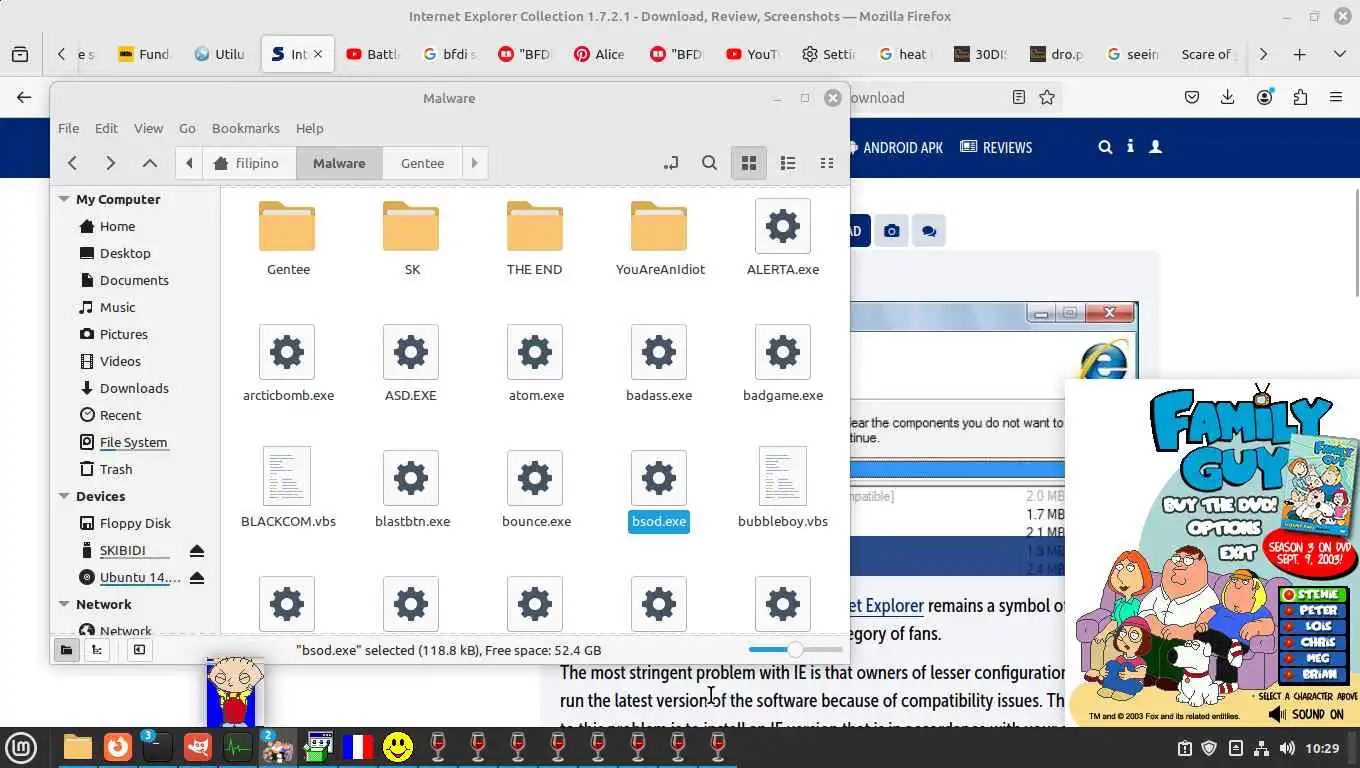This screenshot has width=1360, height=768.
Task: Hide the sidebar with bottom toggle
Action: tap(139, 650)
